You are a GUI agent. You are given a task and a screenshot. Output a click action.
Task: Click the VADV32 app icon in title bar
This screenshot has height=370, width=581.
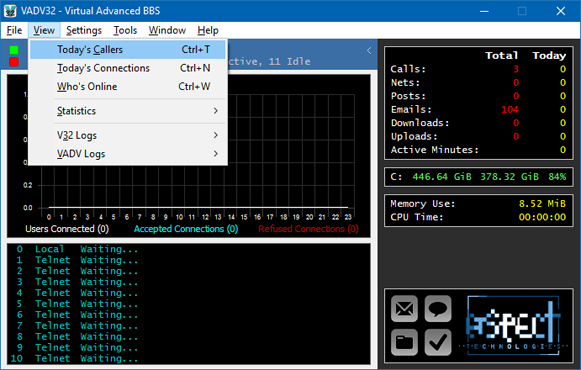click(10, 11)
